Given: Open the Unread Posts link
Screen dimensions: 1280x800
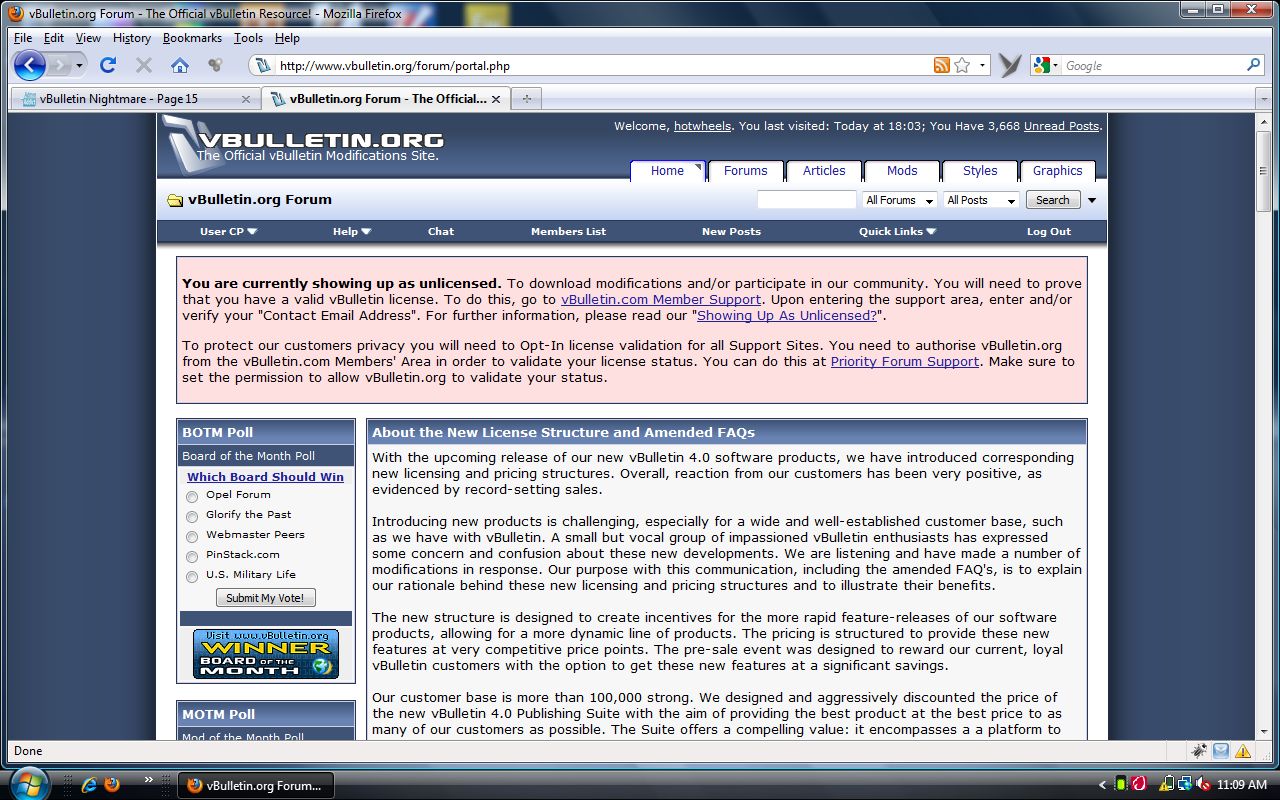Looking at the screenshot, I should pyautogui.click(x=1061, y=126).
